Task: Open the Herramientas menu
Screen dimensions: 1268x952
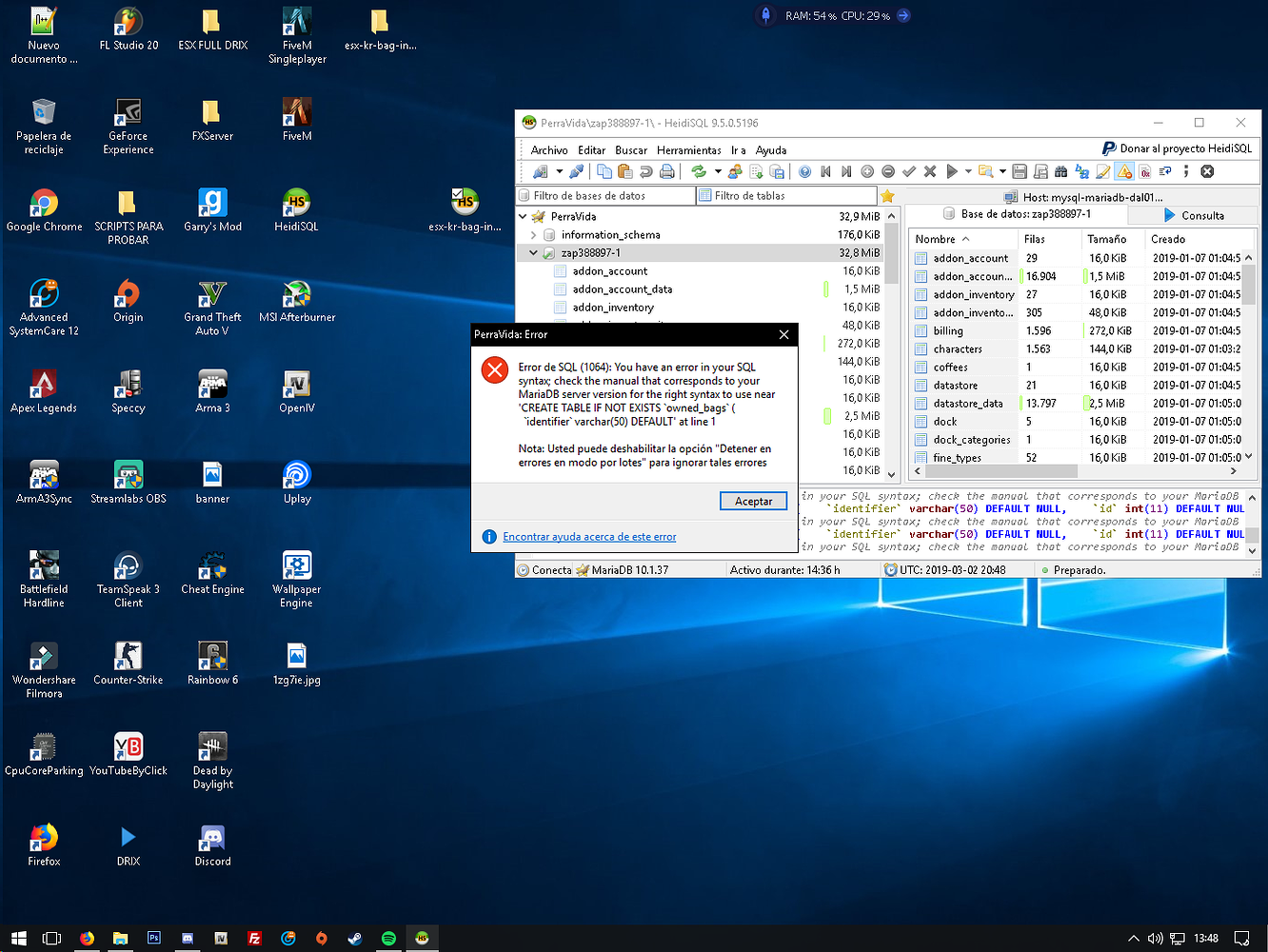Action: (x=689, y=150)
